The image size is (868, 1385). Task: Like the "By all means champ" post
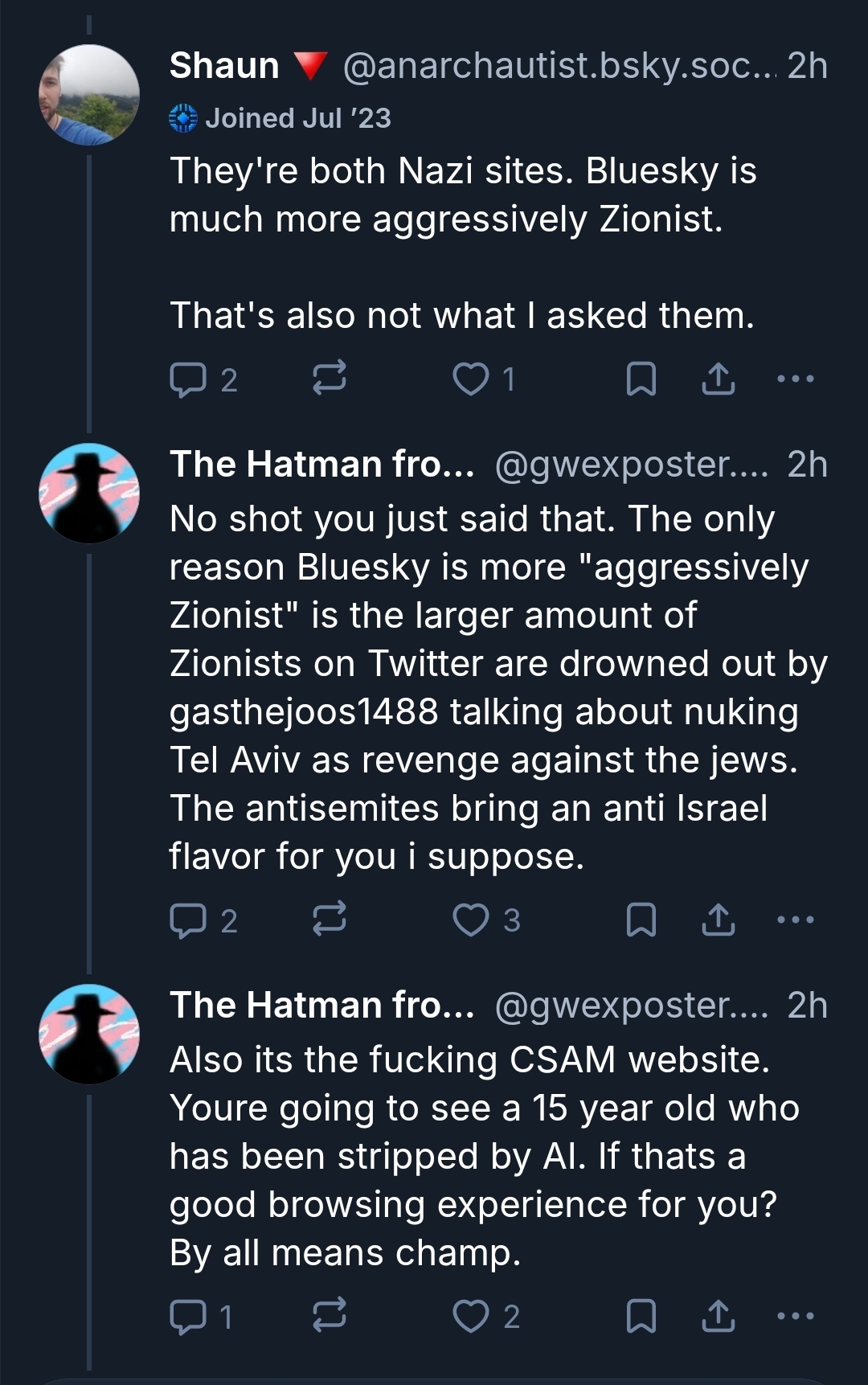[471, 1316]
